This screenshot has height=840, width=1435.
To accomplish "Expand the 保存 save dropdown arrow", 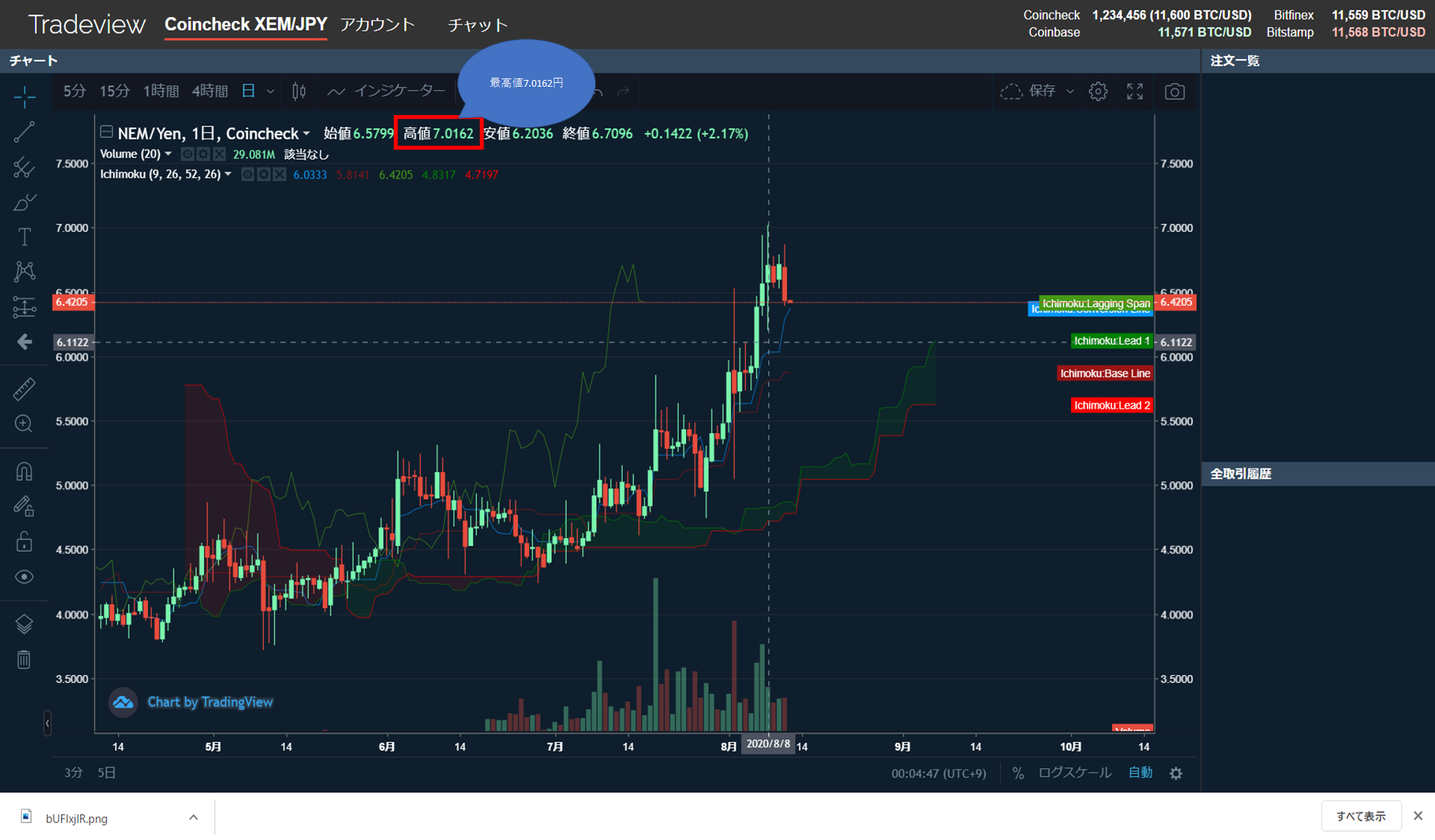I will (x=1070, y=91).
